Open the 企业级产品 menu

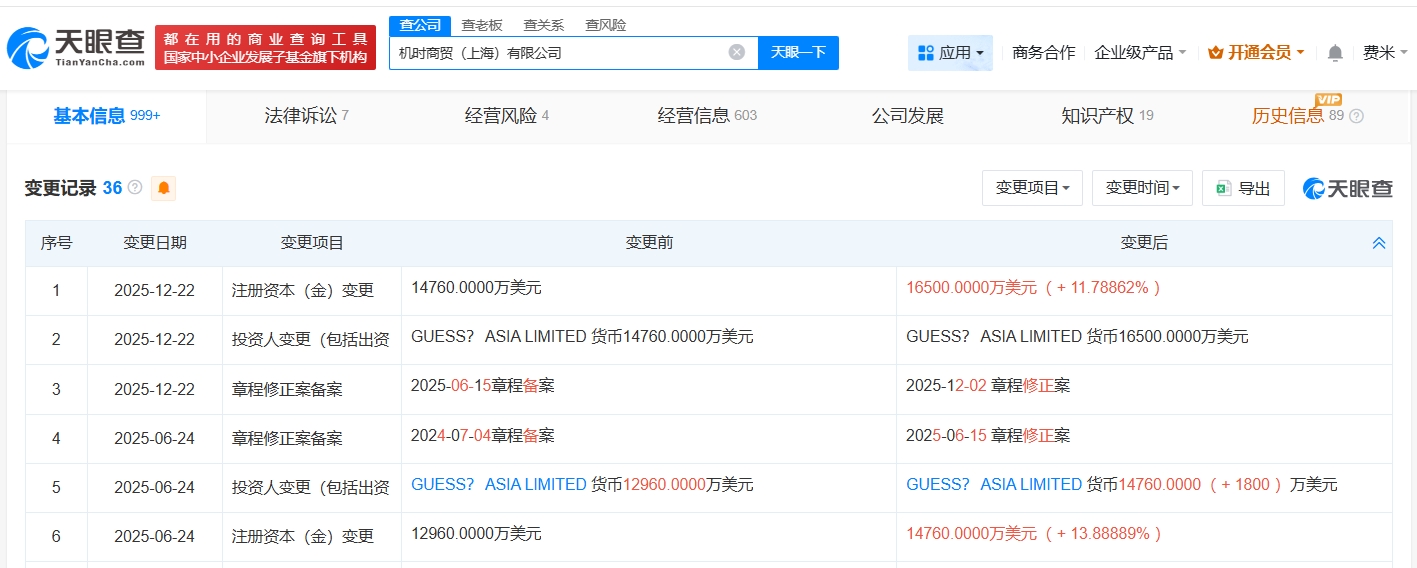(1140, 53)
